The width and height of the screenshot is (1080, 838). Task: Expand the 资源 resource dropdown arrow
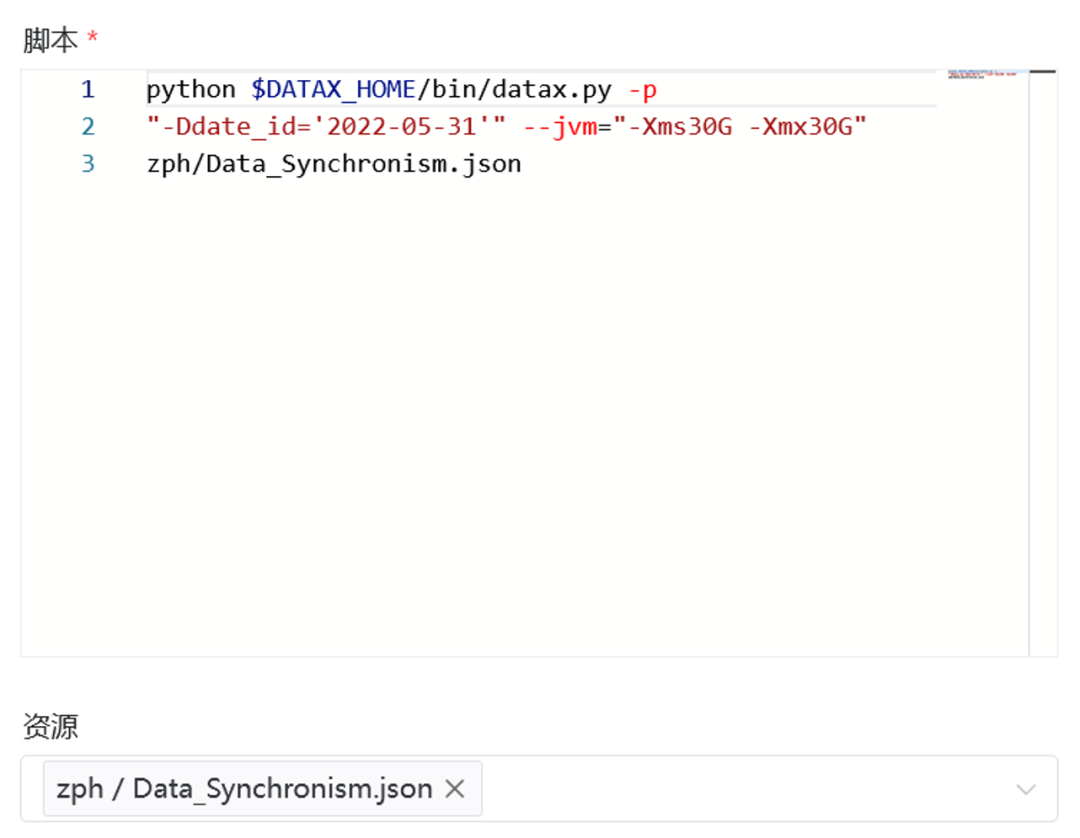[x=1026, y=789]
